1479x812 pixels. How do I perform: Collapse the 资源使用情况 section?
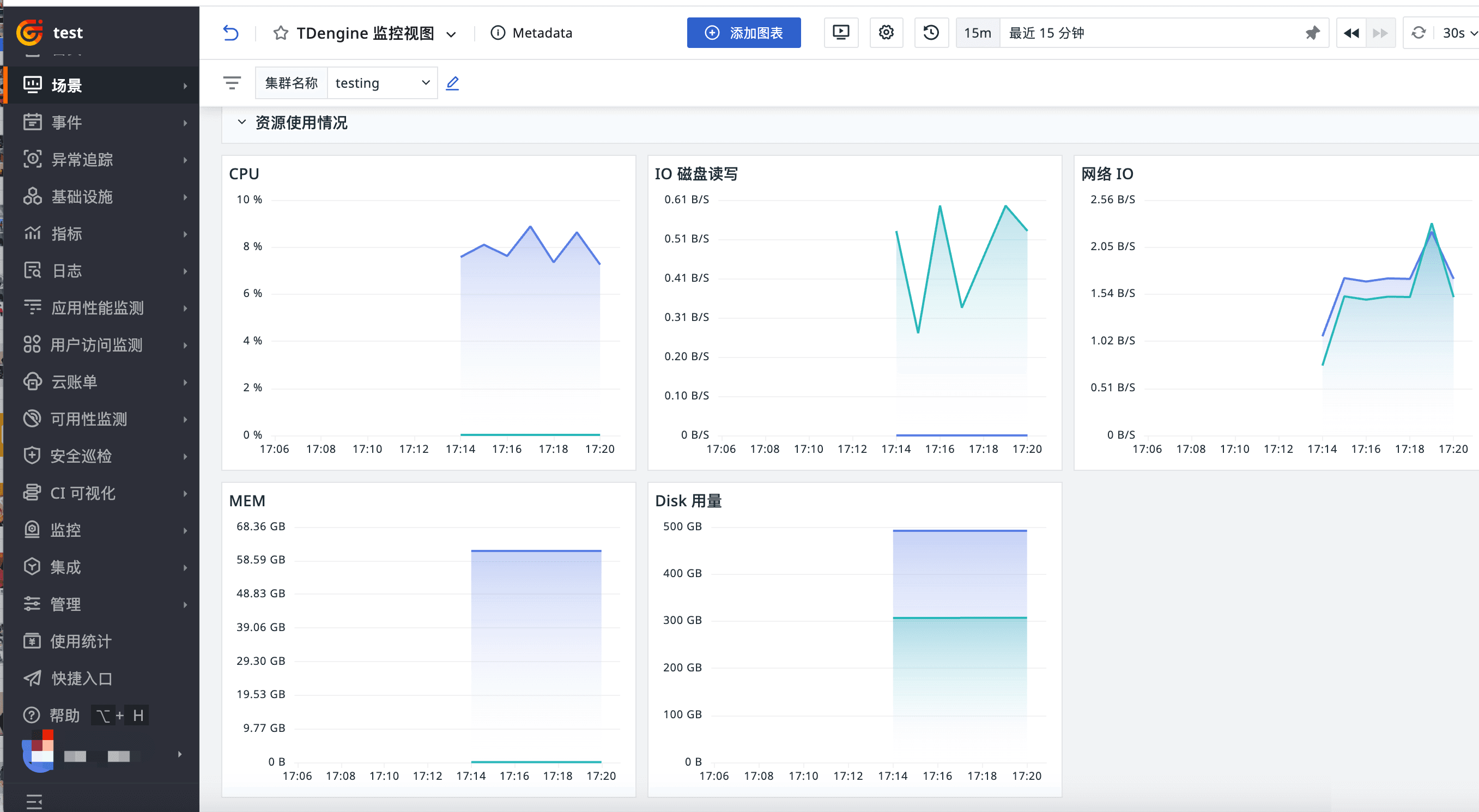(x=242, y=122)
